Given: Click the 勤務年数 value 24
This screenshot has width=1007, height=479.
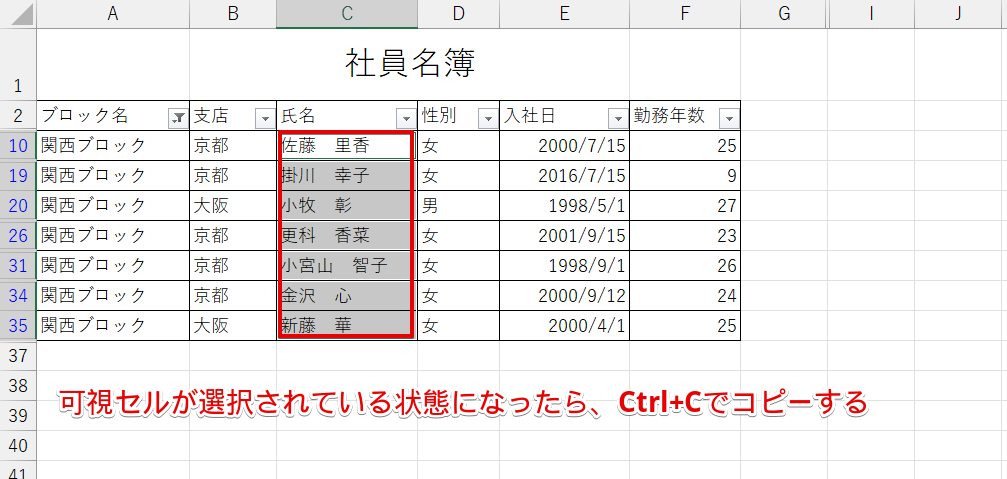Looking at the screenshot, I should 685,295.
